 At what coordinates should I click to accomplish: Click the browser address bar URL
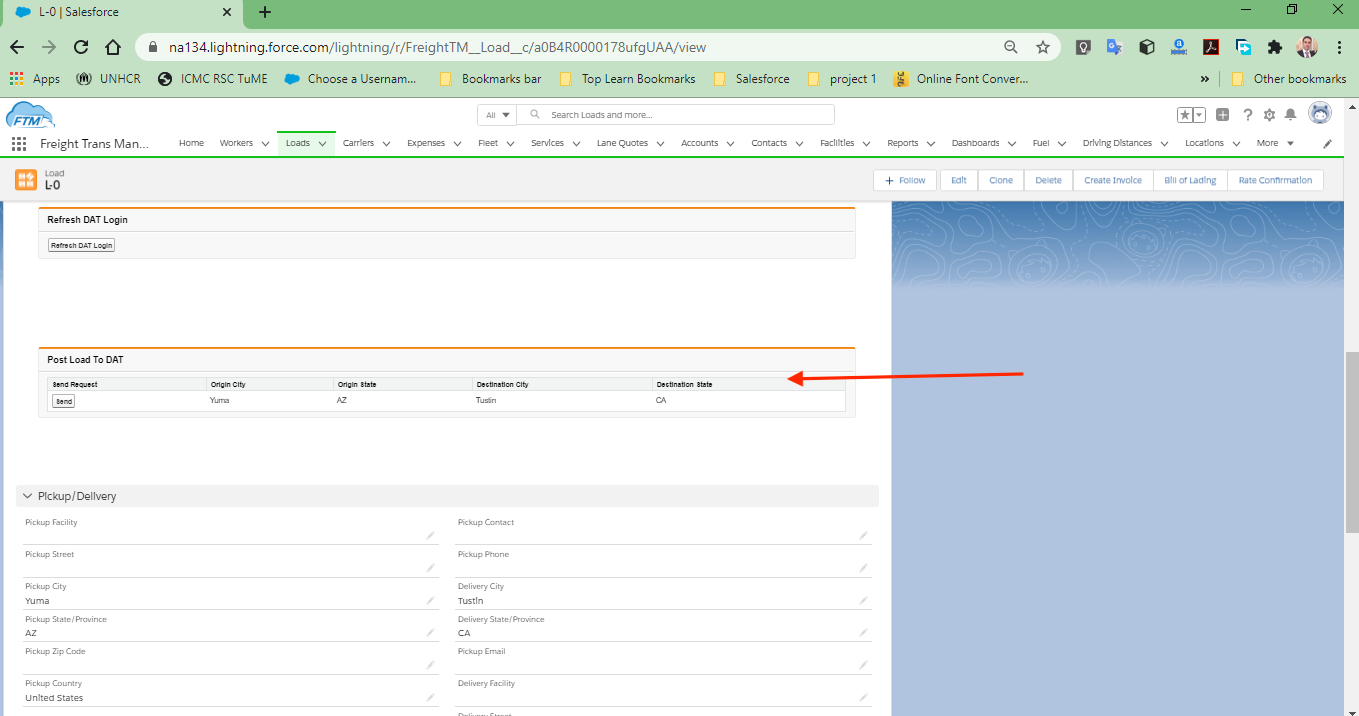[x=438, y=47]
